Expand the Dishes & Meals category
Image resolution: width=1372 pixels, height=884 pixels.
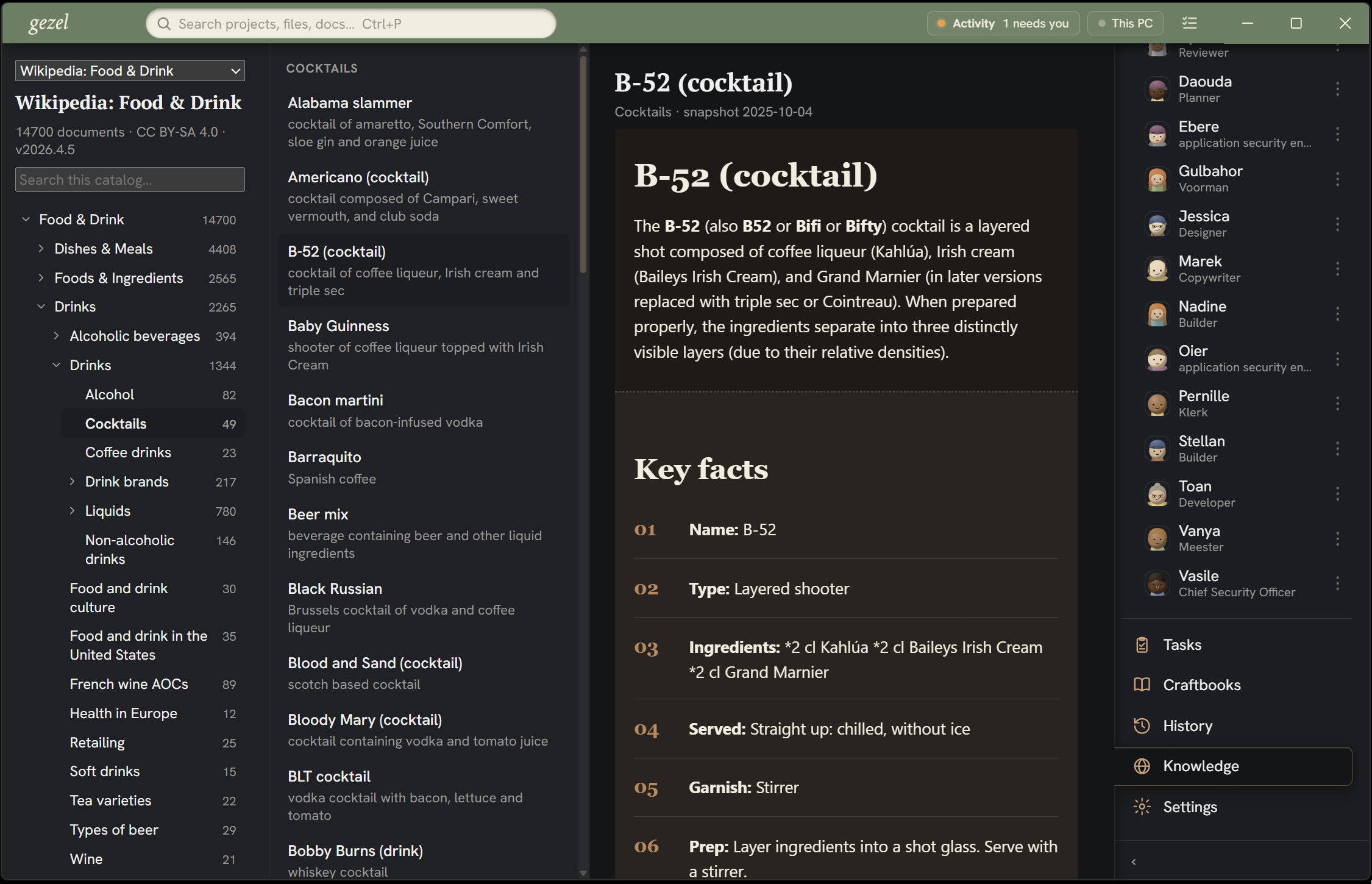[41, 248]
